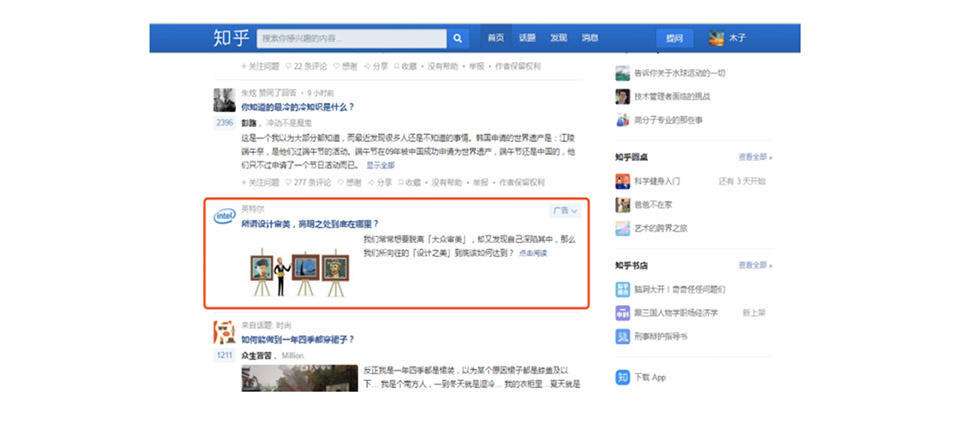Click avatar beside the 一年四季都穿裙子 question
Screen dimensions: 960x444
pyautogui.click(x=224, y=333)
